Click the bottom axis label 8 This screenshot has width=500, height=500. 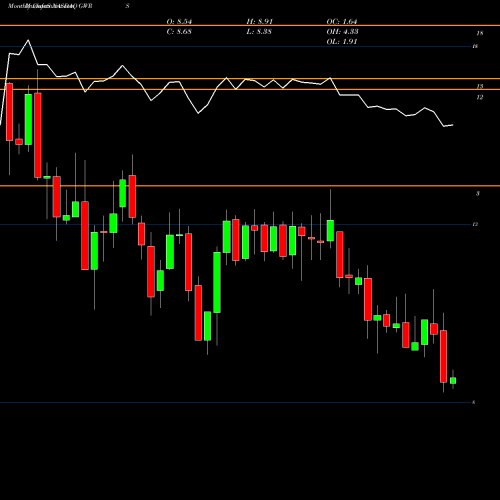(474, 402)
